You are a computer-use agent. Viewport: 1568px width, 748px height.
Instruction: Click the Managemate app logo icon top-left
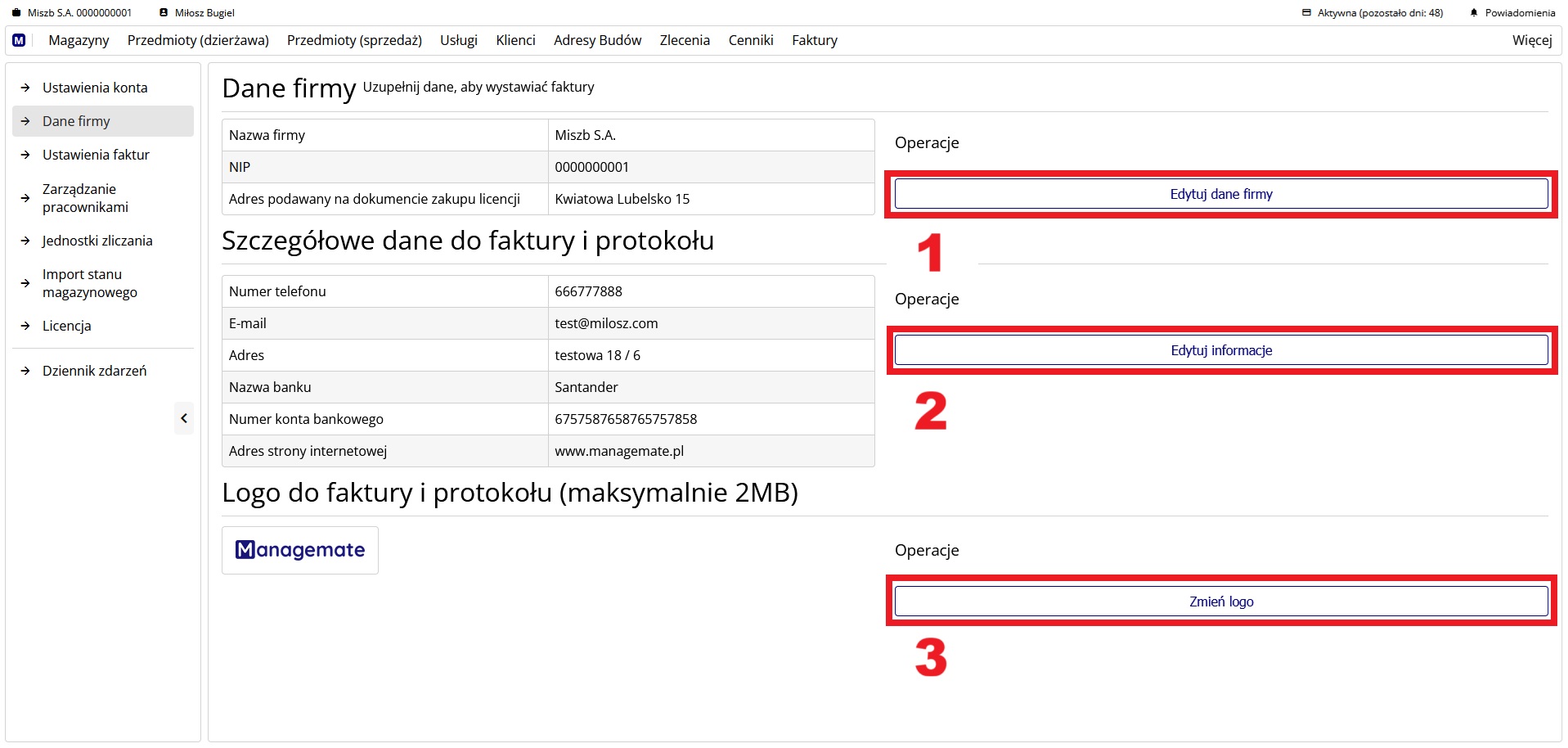19,40
